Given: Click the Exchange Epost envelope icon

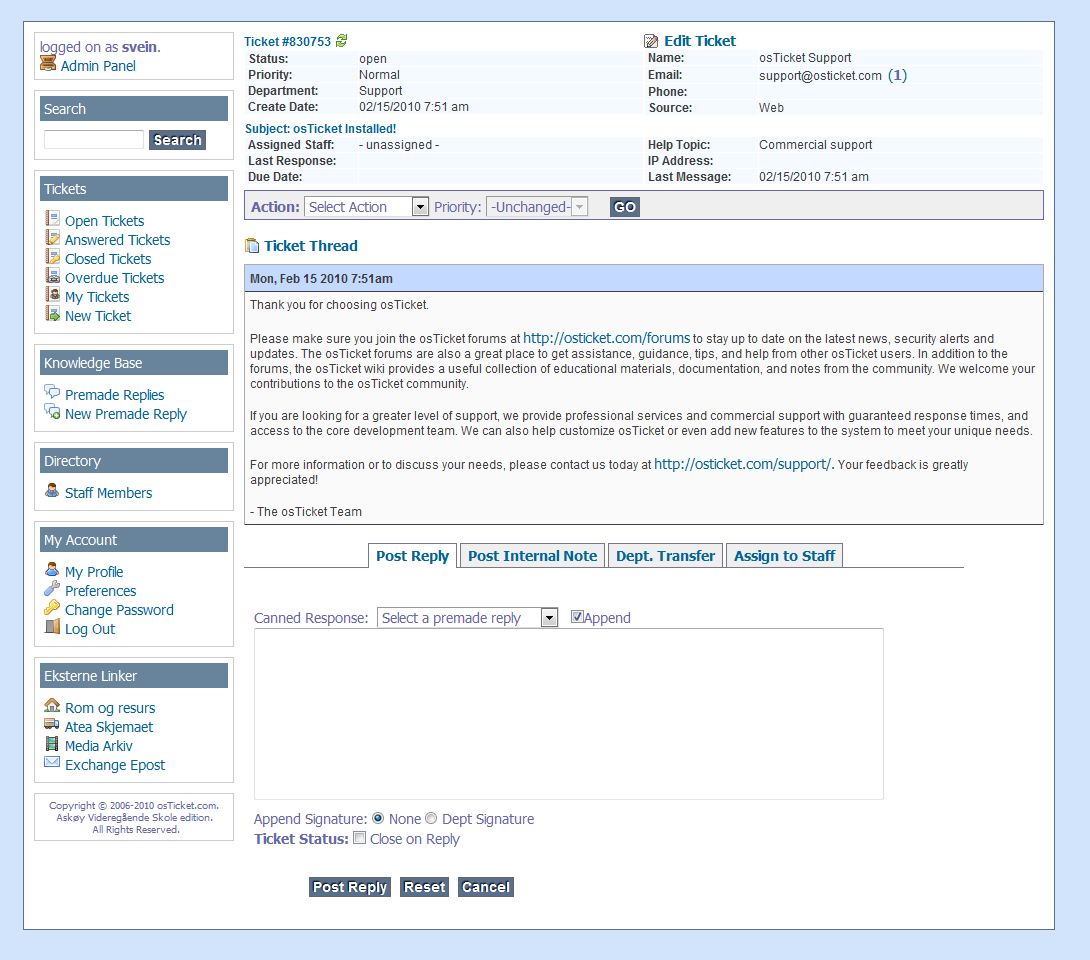Looking at the screenshot, I should (x=52, y=762).
